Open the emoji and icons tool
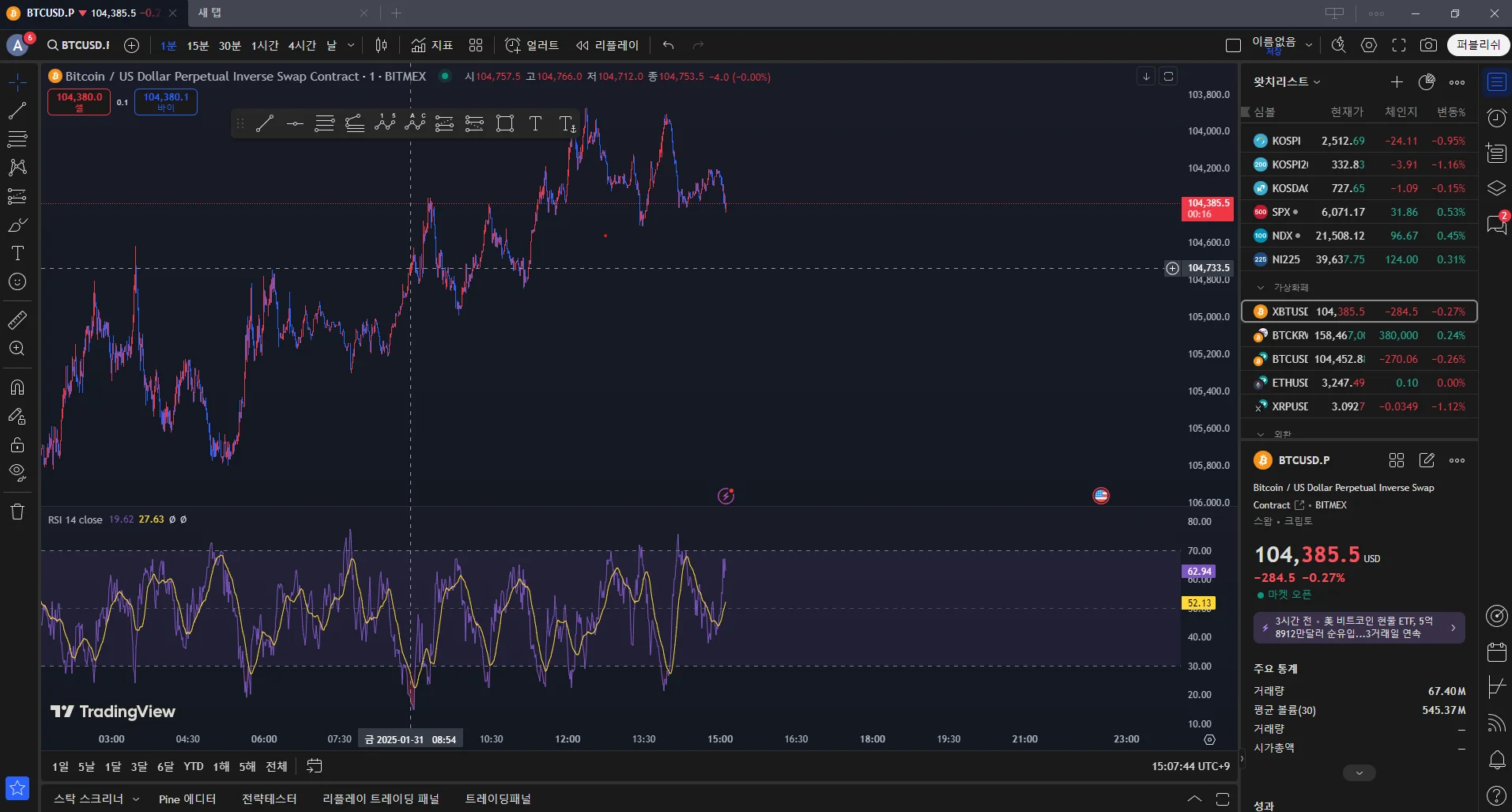This screenshot has width=1512, height=812. (17, 281)
